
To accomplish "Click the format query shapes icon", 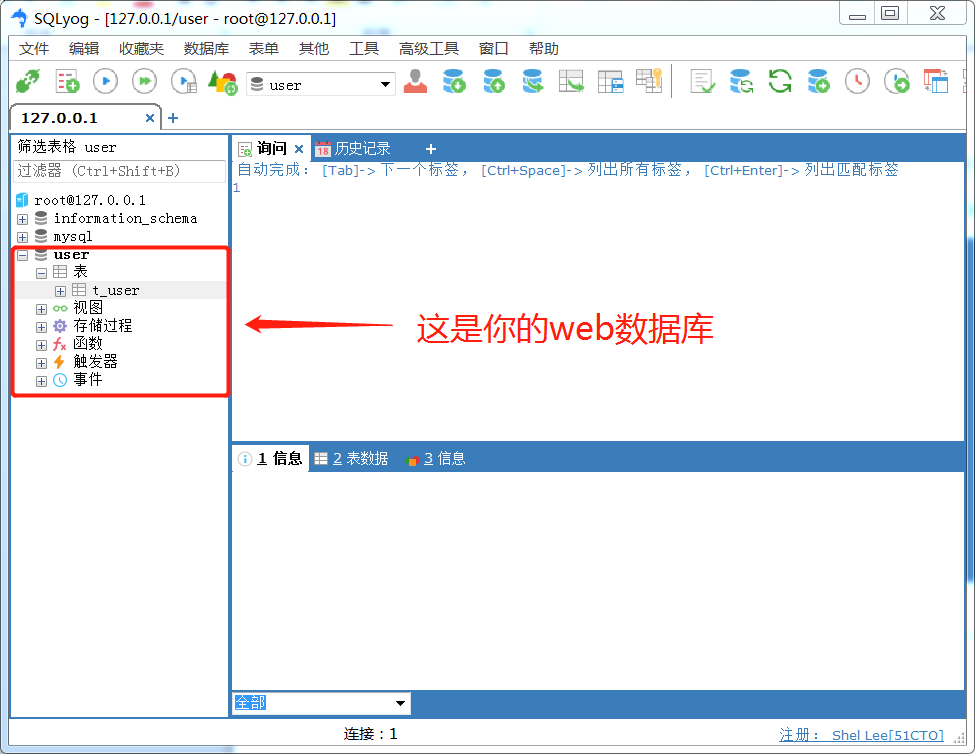I will pos(223,81).
